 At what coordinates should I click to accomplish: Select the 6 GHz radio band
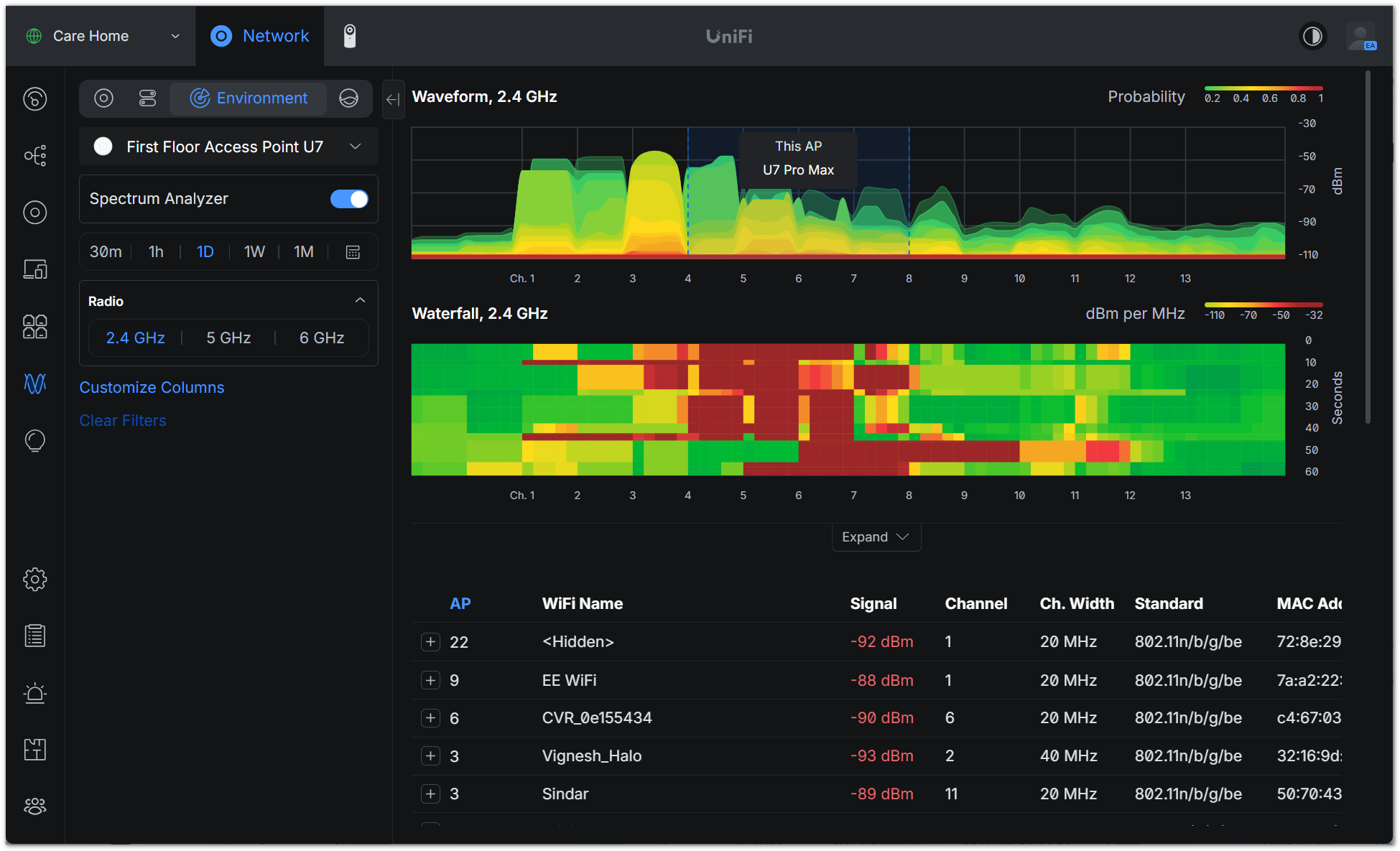[322, 338]
